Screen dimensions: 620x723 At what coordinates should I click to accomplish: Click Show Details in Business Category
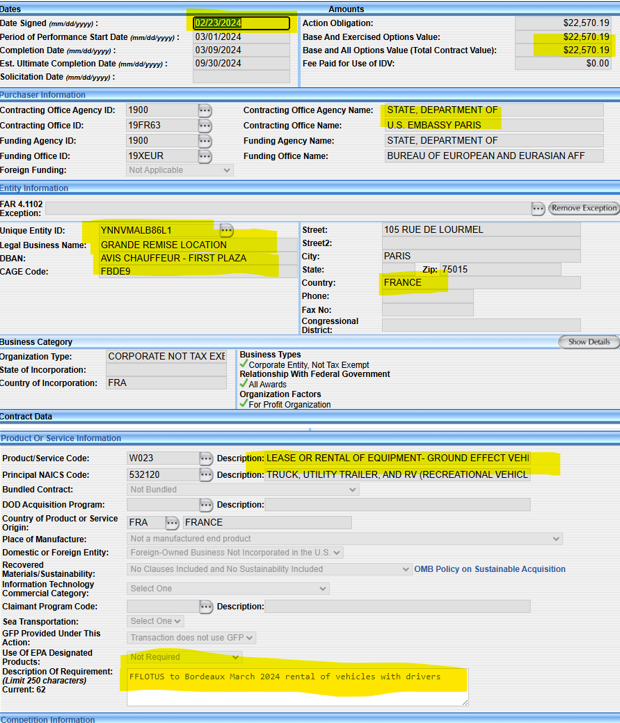point(589,342)
